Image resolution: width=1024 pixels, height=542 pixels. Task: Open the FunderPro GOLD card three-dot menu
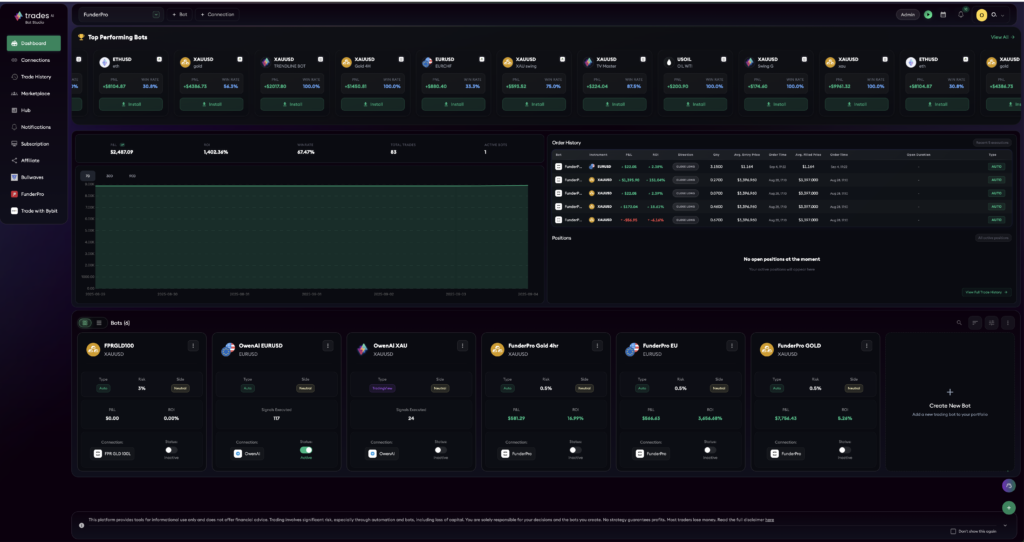click(x=867, y=345)
